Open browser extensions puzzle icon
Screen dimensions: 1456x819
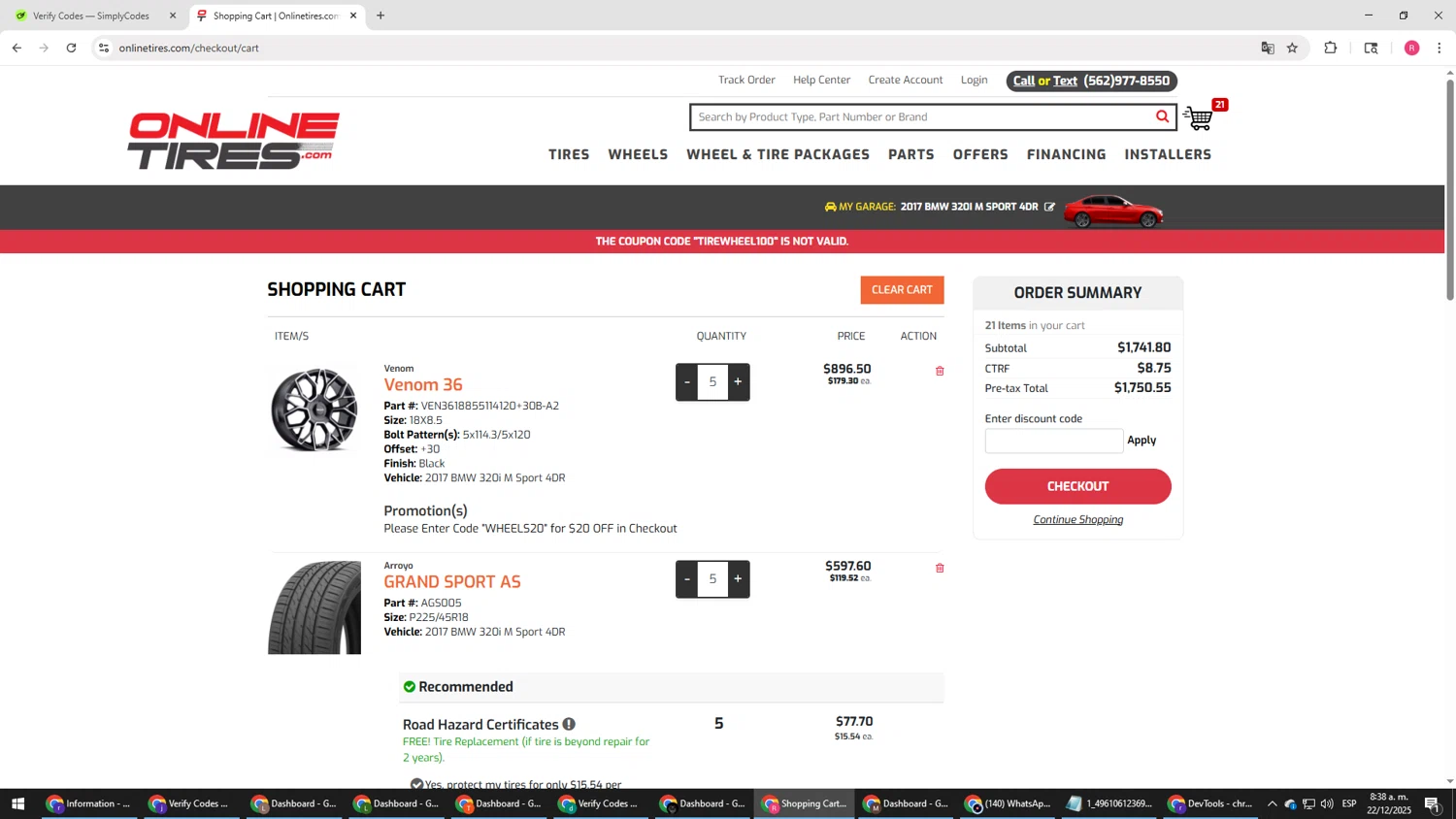(x=1331, y=48)
